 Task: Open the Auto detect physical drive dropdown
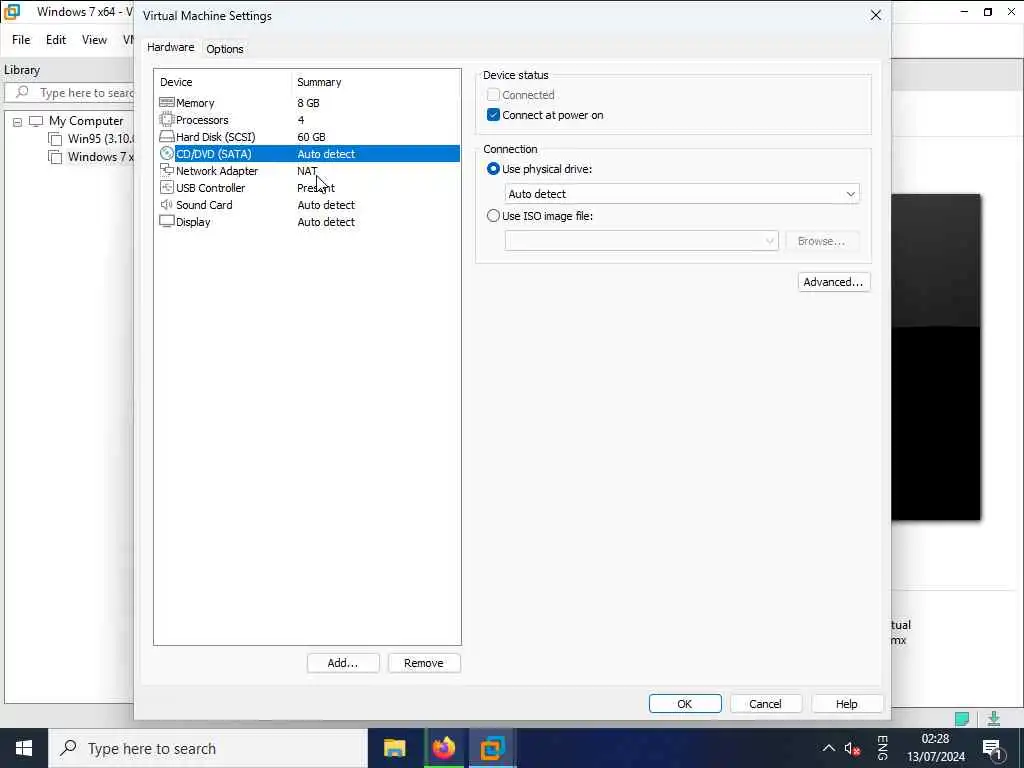coord(682,194)
